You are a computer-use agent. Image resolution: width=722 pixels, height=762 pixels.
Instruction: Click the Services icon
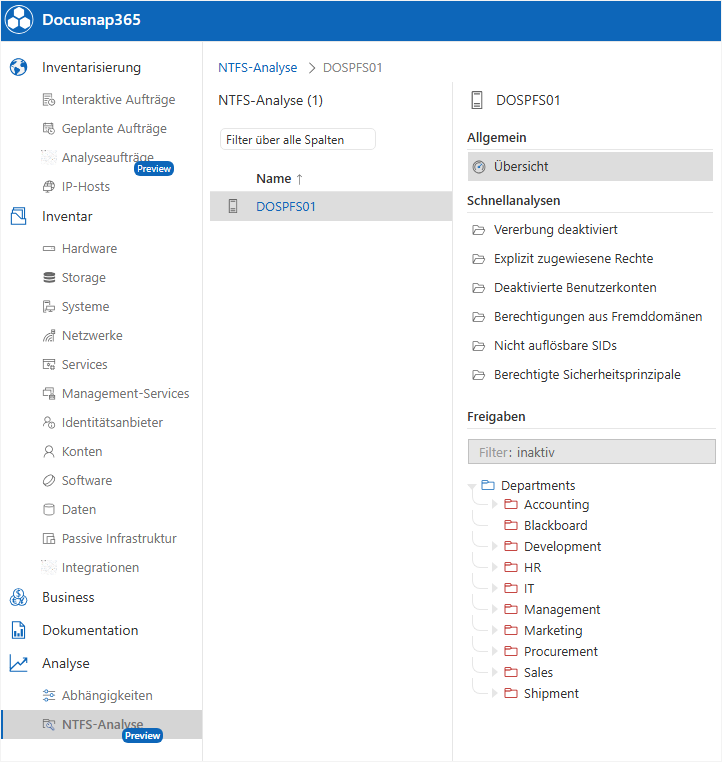(x=49, y=364)
